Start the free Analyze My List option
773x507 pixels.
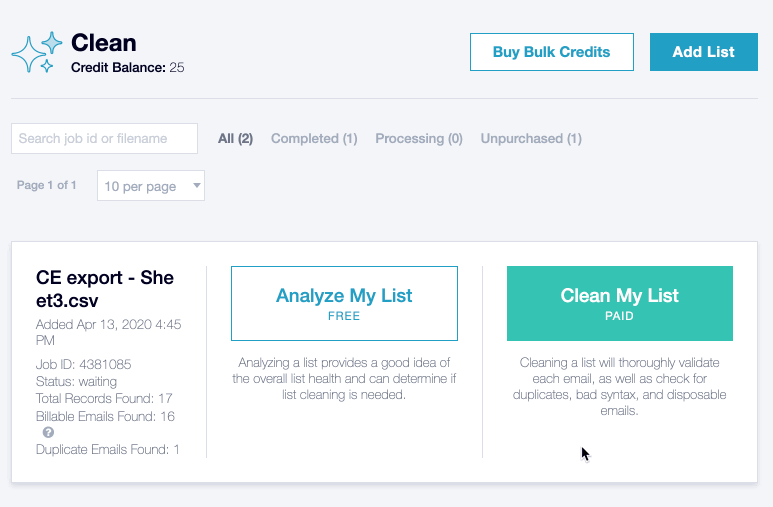pyautogui.click(x=344, y=303)
